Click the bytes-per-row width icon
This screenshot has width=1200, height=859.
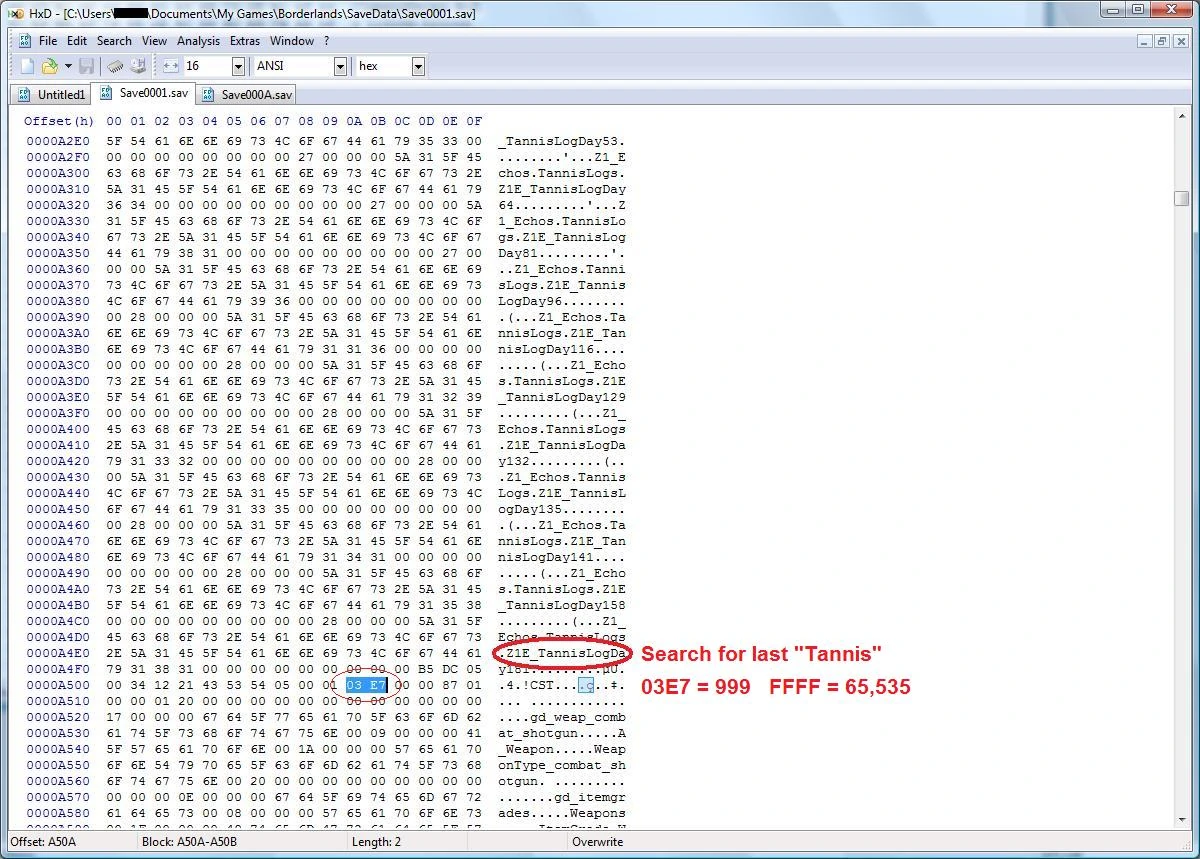171,66
